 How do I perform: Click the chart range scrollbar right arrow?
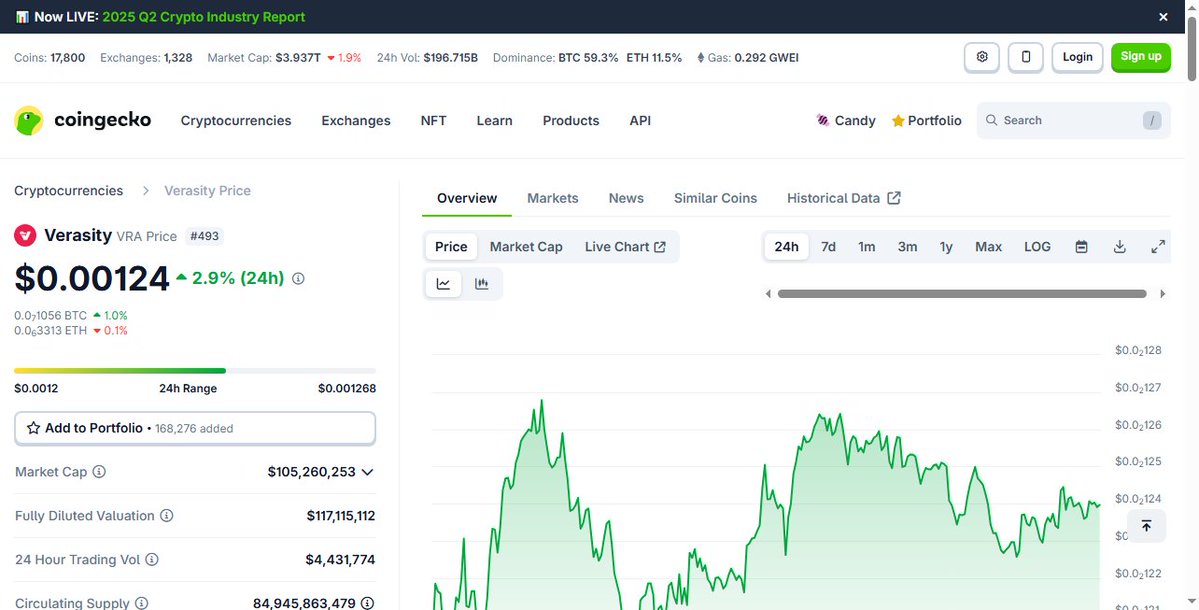1163,294
